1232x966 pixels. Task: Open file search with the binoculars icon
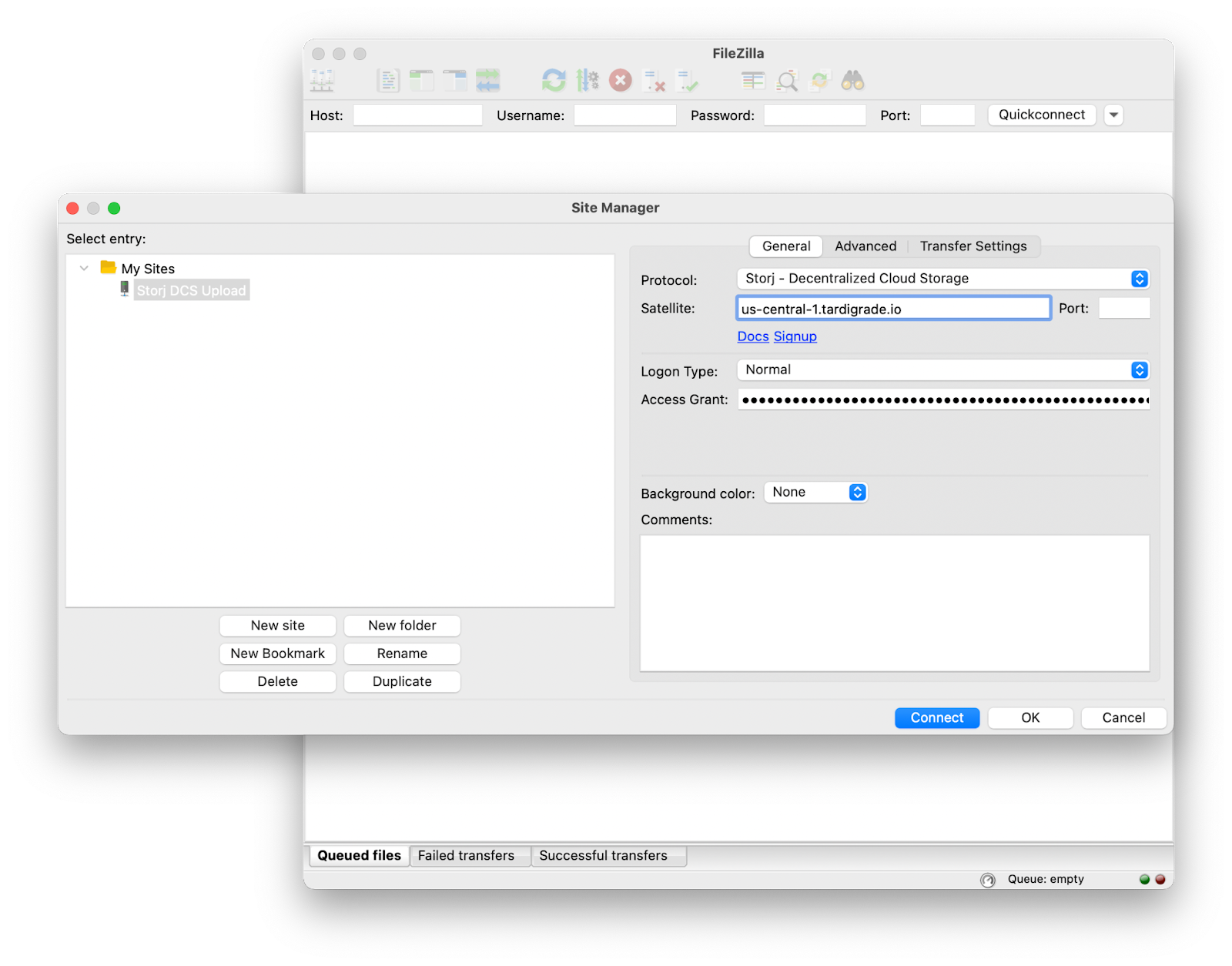pos(852,80)
